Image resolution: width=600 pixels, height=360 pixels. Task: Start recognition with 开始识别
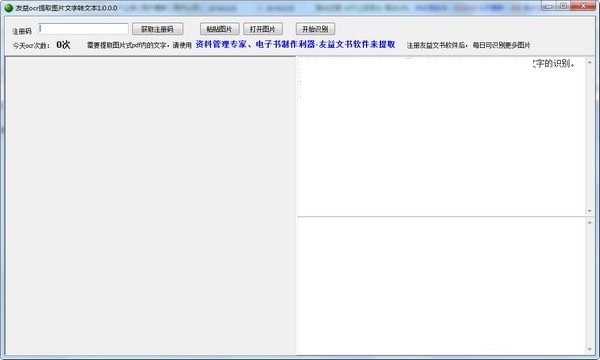coord(315,29)
